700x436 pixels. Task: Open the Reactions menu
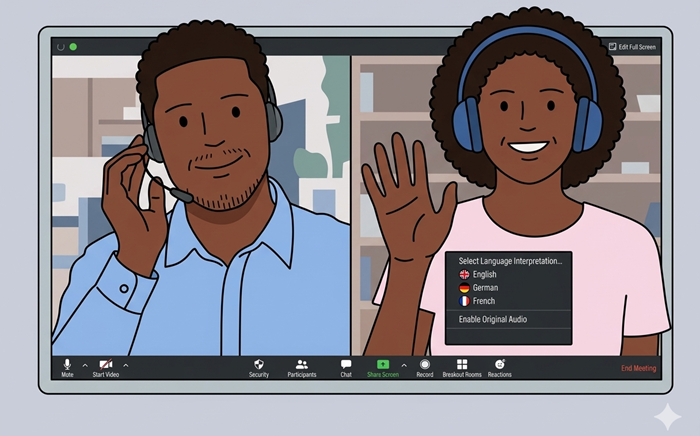tap(500, 366)
